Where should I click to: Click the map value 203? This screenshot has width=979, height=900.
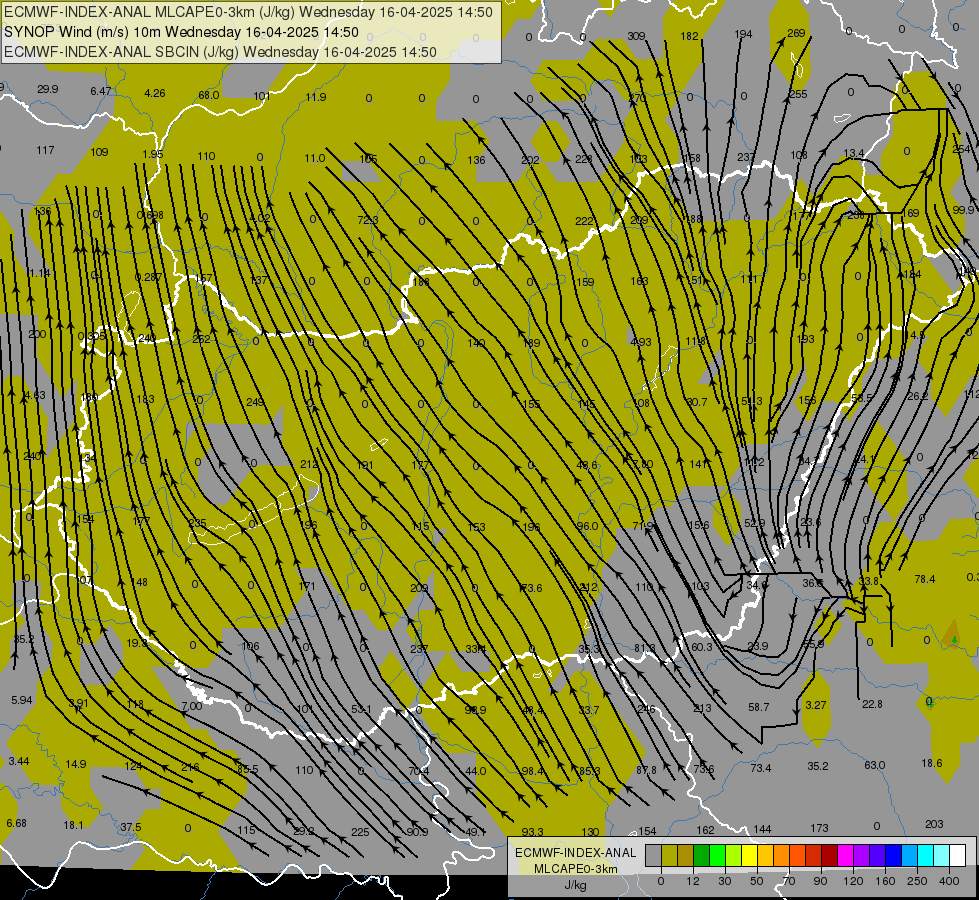pos(934,824)
